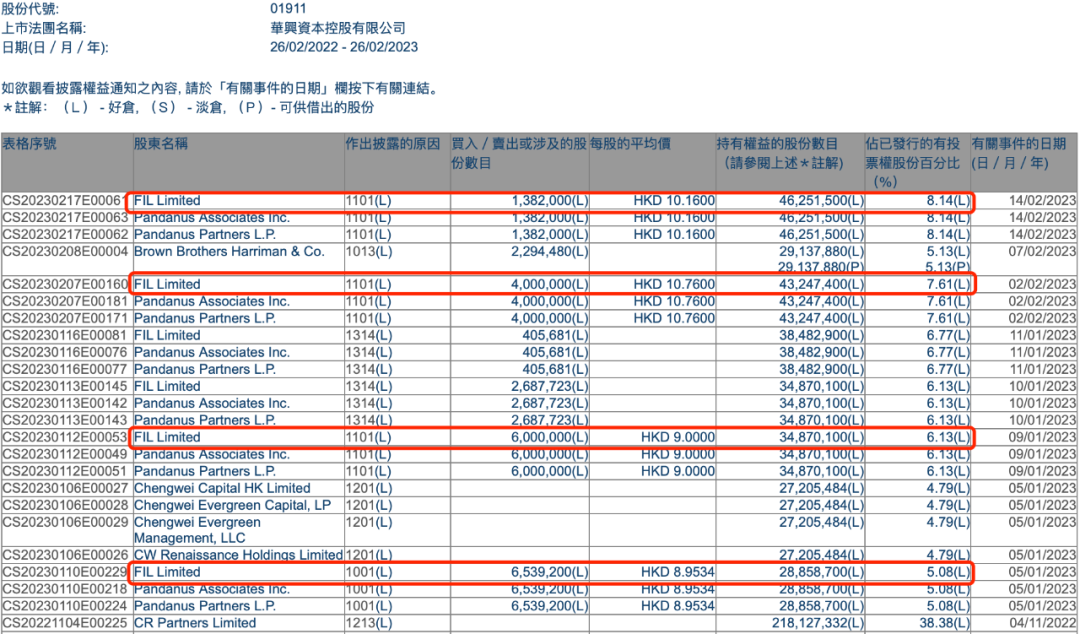Click the stock code 01911
The image size is (1080, 634).
pyautogui.click(x=288, y=9)
